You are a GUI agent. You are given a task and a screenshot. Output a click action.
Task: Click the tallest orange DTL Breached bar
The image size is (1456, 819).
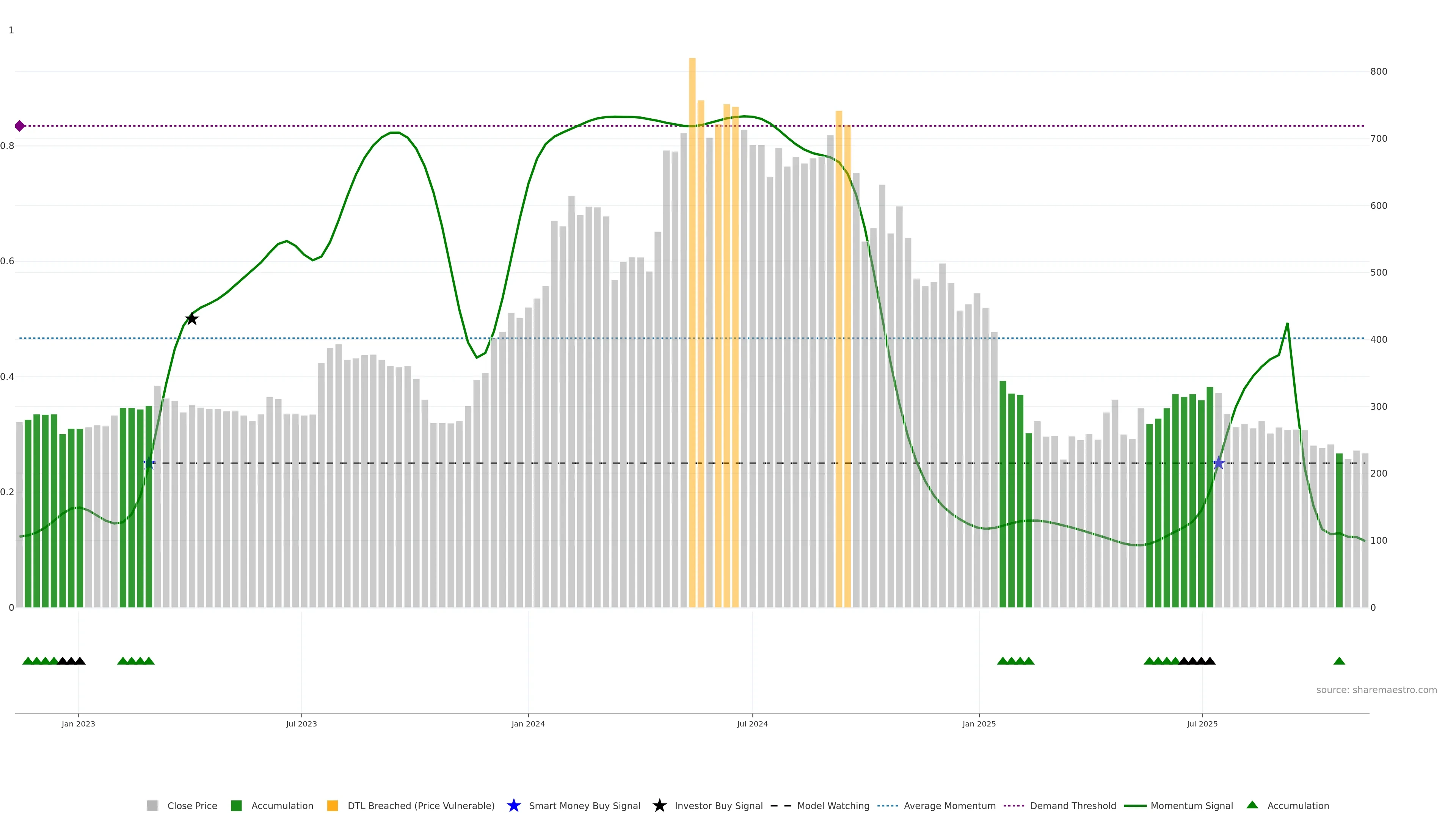pos(692,282)
